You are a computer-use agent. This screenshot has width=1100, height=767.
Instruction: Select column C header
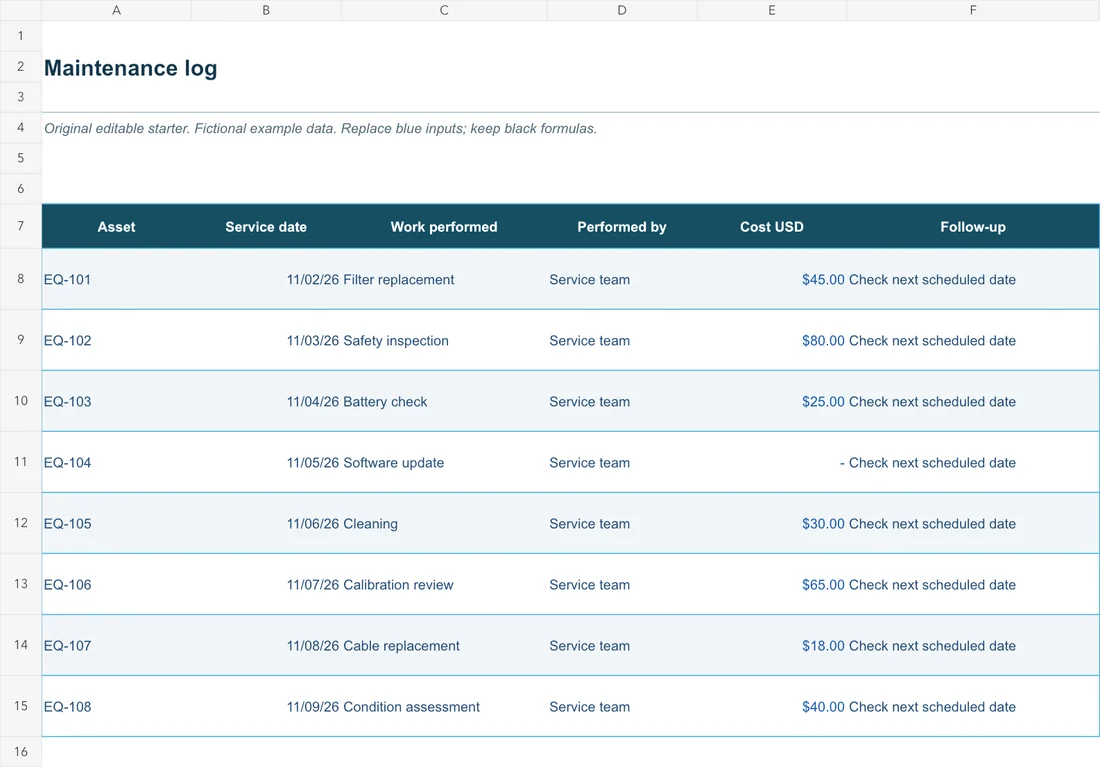click(444, 10)
